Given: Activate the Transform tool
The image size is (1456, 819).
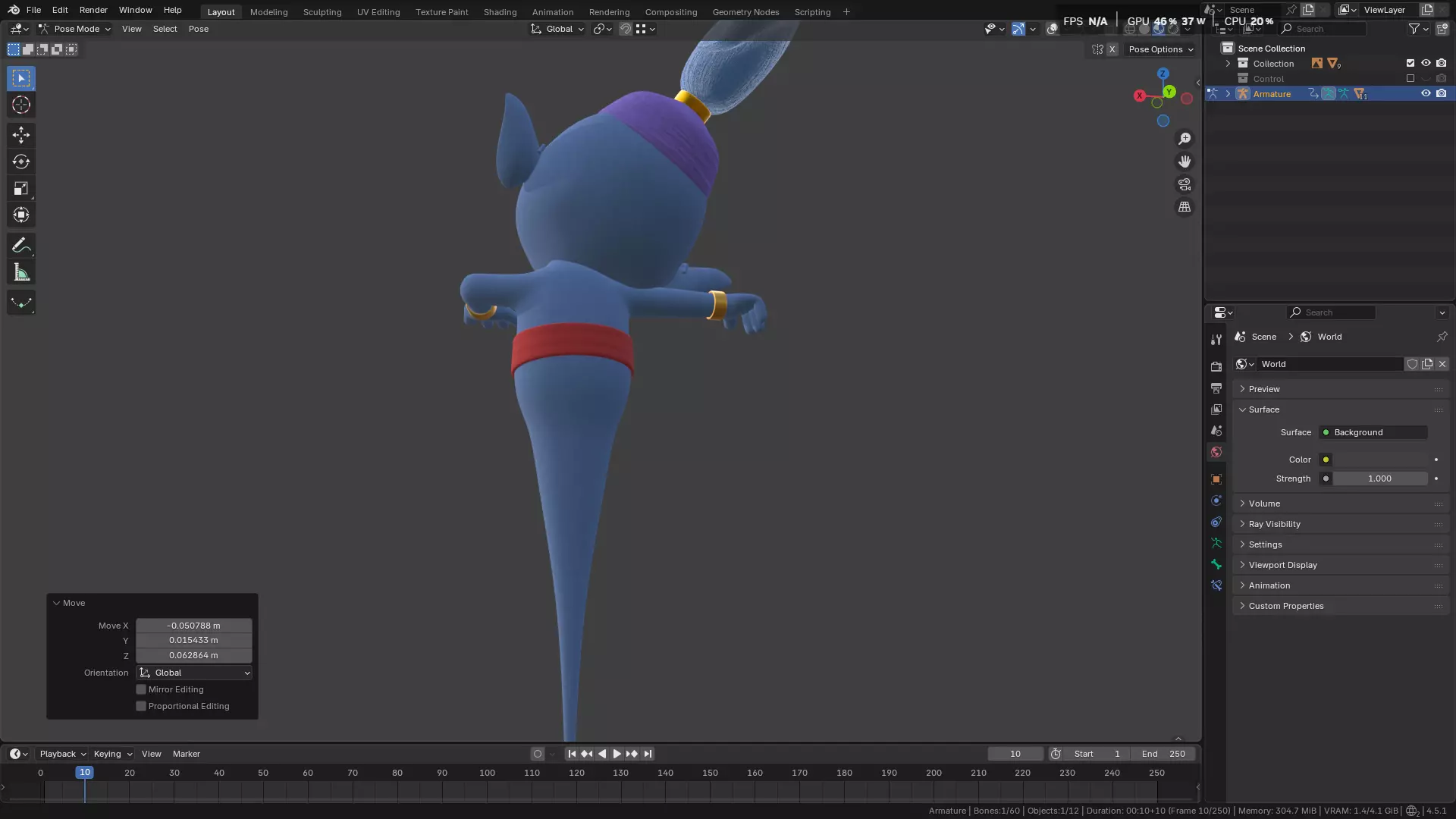Looking at the screenshot, I should coord(21,215).
